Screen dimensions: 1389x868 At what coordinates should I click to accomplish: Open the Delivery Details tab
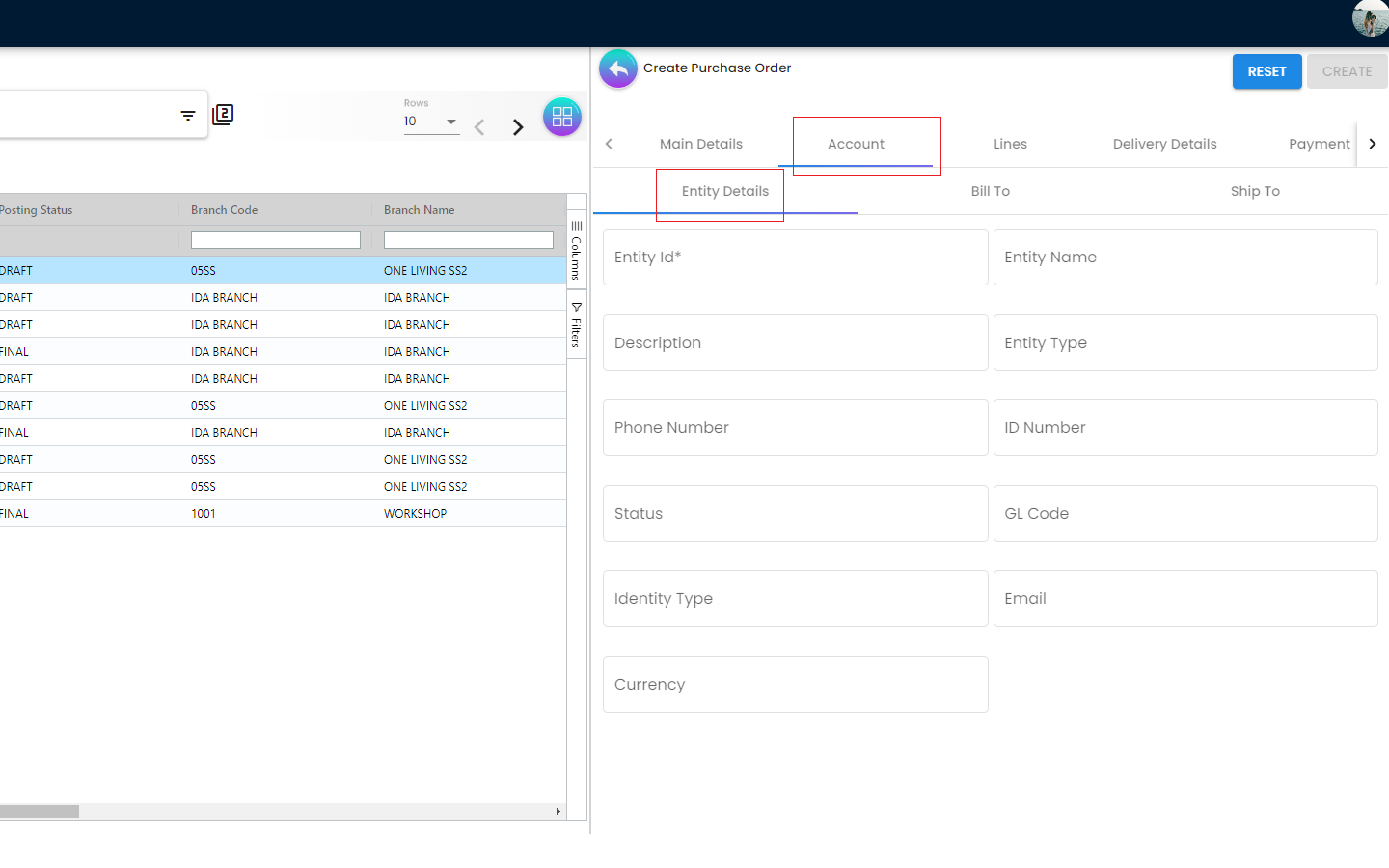pos(1164,144)
